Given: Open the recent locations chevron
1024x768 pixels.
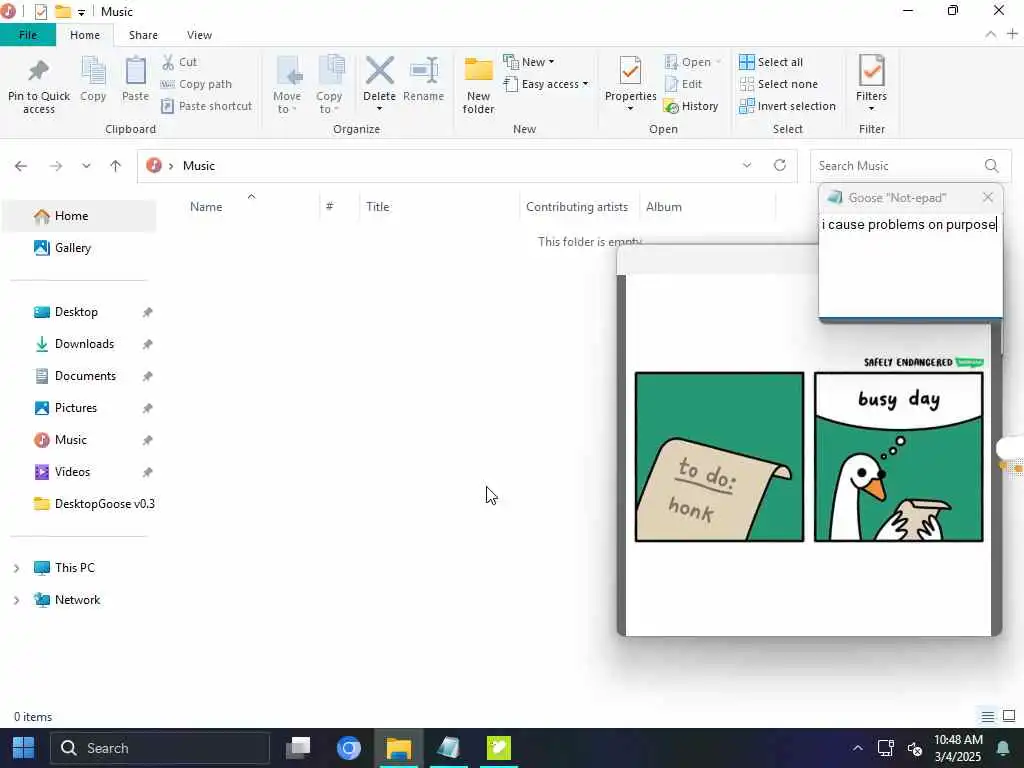Looking at the screenshot, I should point(86,166).
